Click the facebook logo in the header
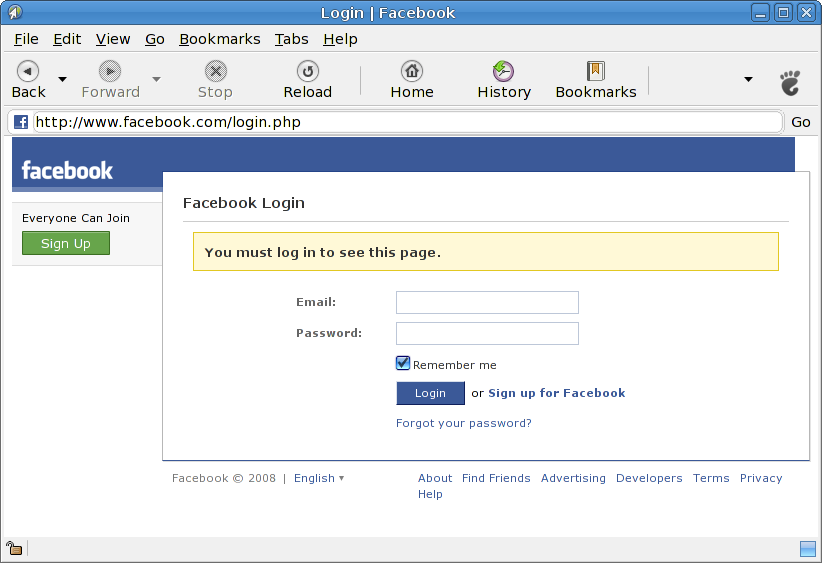 67,170
